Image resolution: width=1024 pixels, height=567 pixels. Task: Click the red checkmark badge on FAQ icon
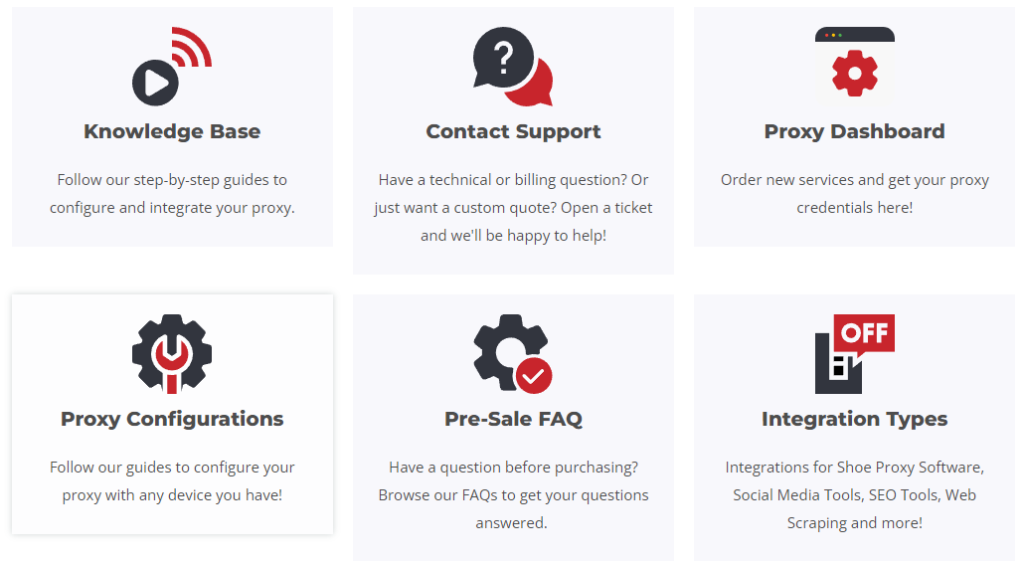534,376
